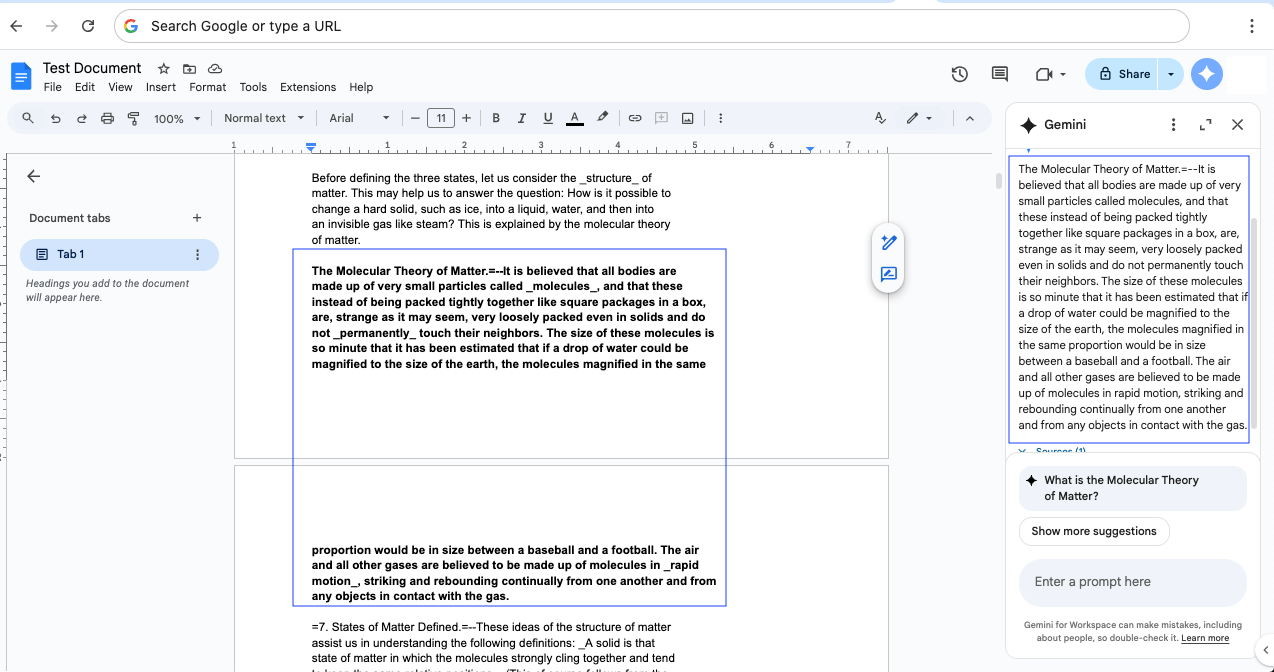Redo last action
This screenshot has width=1274, height=672.
[x=81, y=118]
